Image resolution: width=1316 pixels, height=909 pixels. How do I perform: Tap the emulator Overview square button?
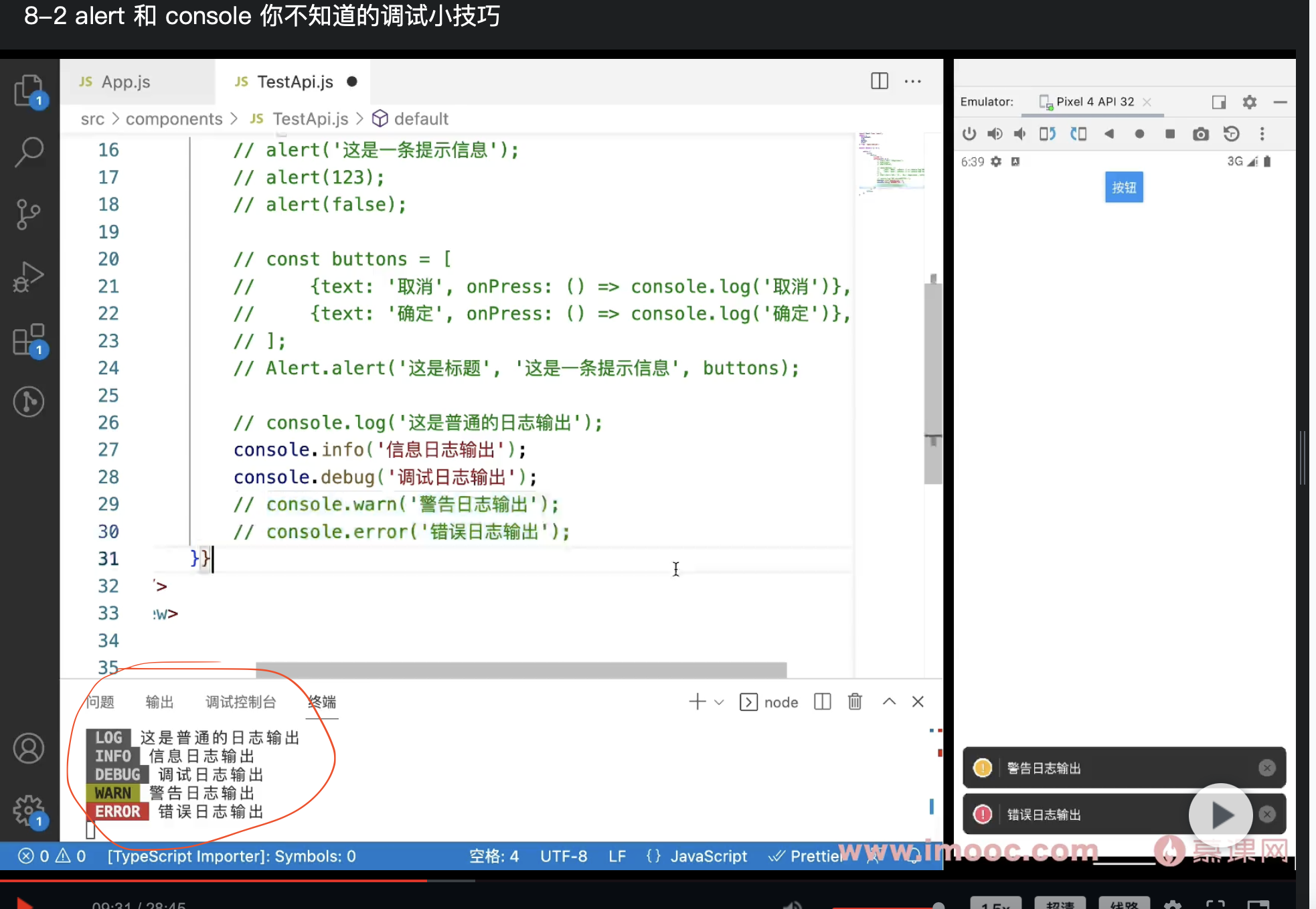1170,134
